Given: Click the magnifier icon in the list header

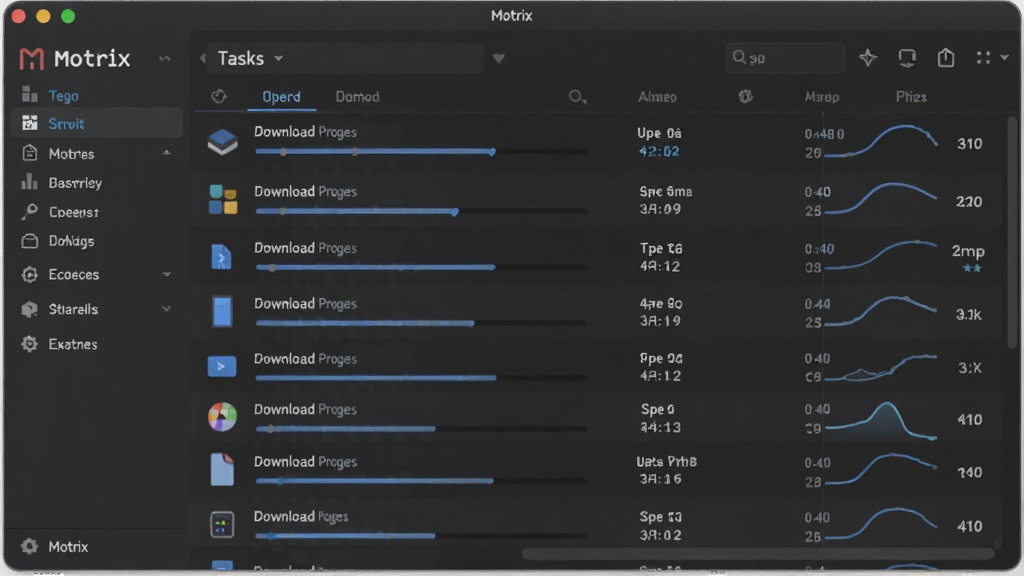Looking at the screenshot, I should click(x=577, y=97).
